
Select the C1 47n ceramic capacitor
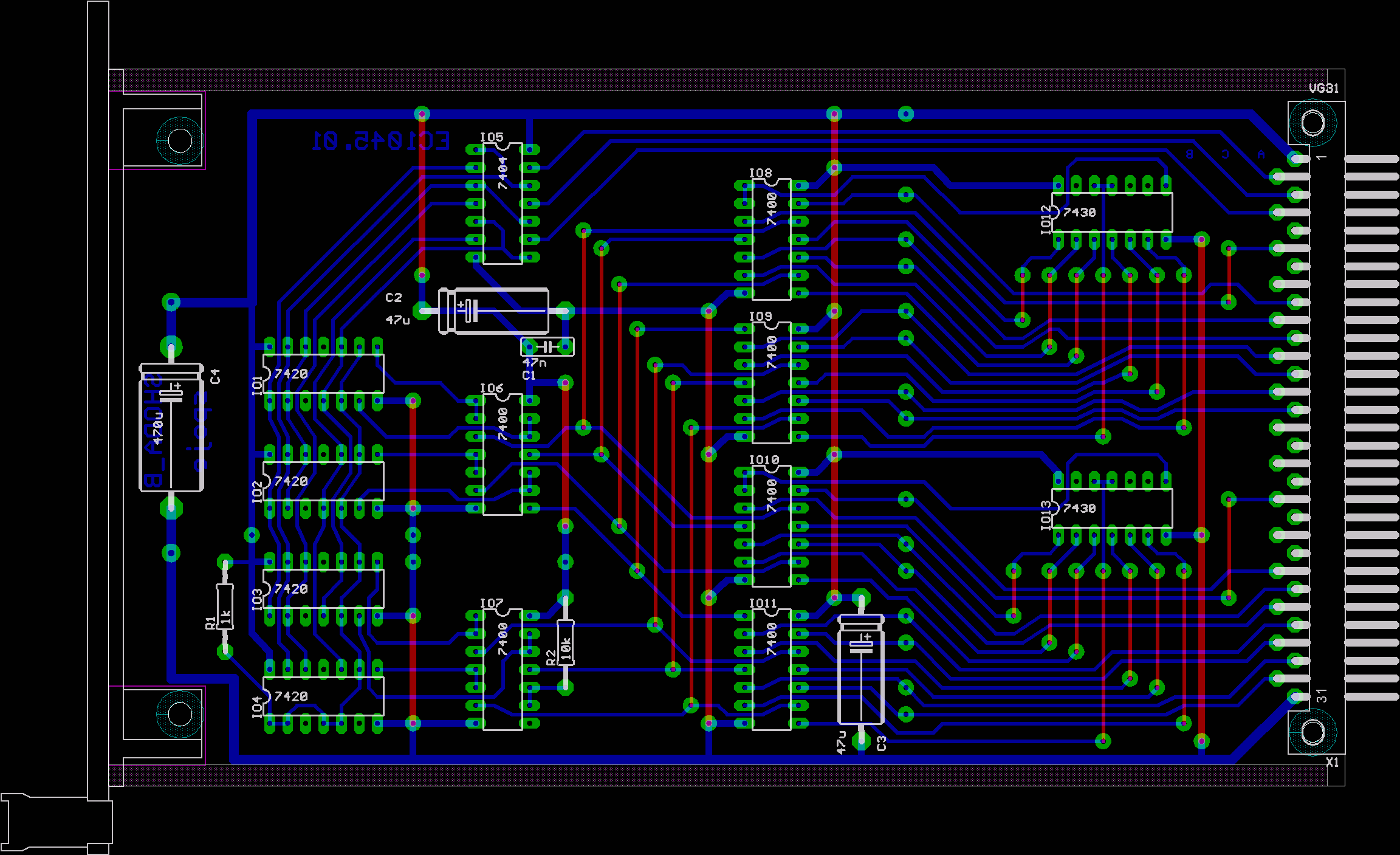[x=547, y=347]
